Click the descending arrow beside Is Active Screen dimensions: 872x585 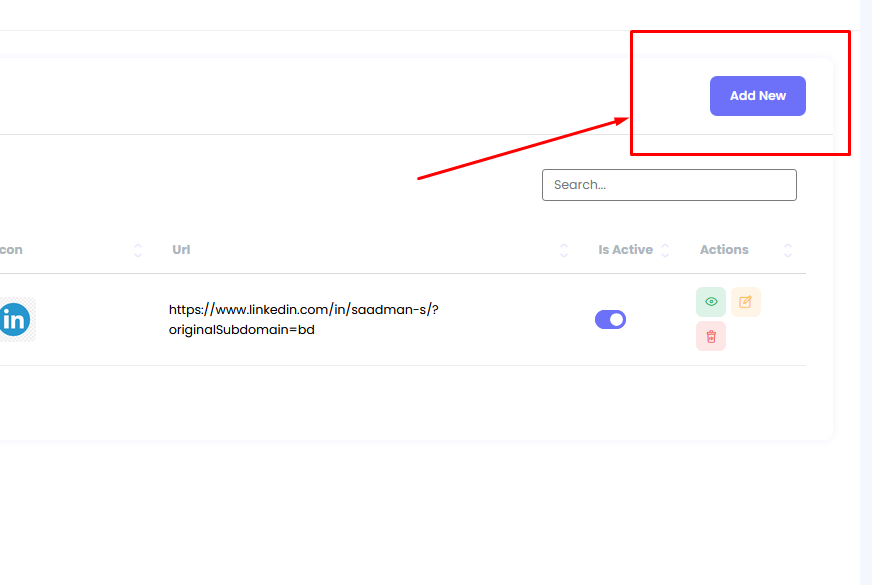(666, 254)
